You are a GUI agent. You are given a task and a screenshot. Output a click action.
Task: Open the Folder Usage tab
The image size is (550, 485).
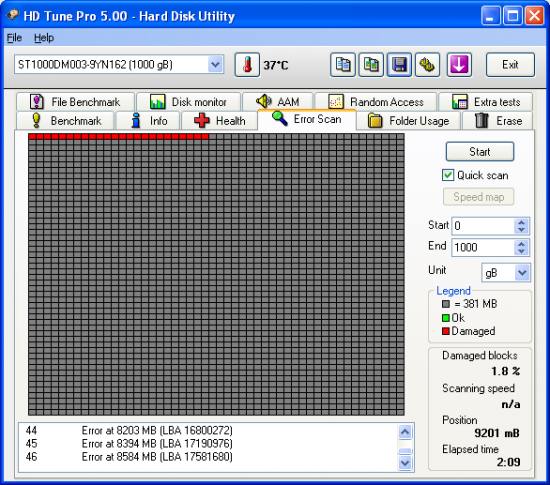point(408,121)
